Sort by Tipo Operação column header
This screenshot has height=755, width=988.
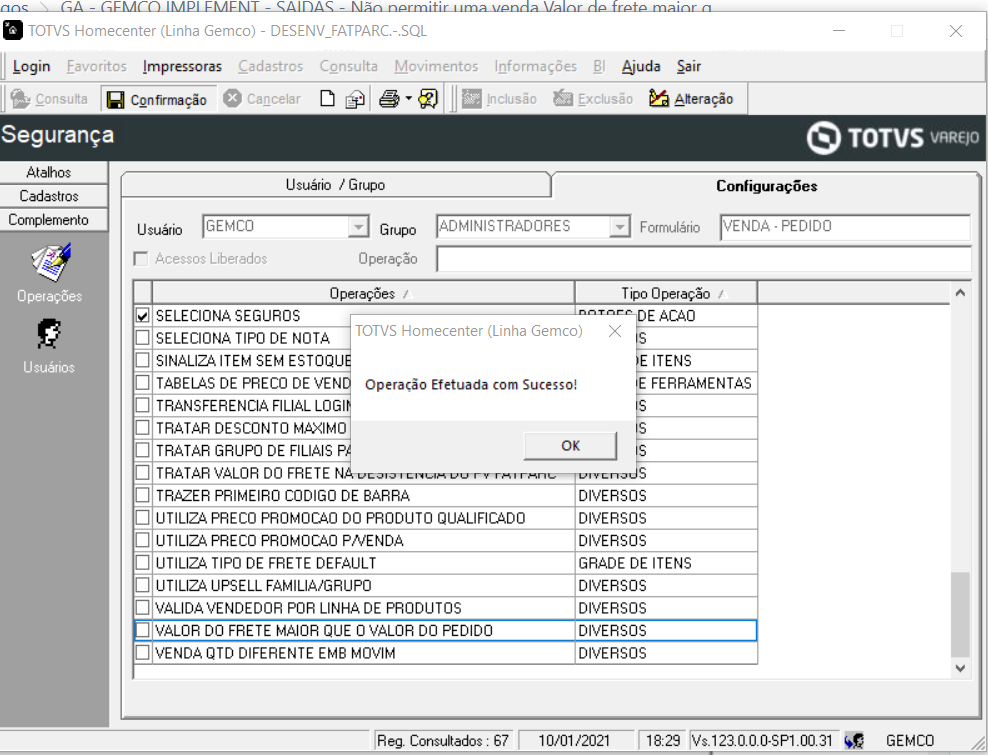click(665, 294)
